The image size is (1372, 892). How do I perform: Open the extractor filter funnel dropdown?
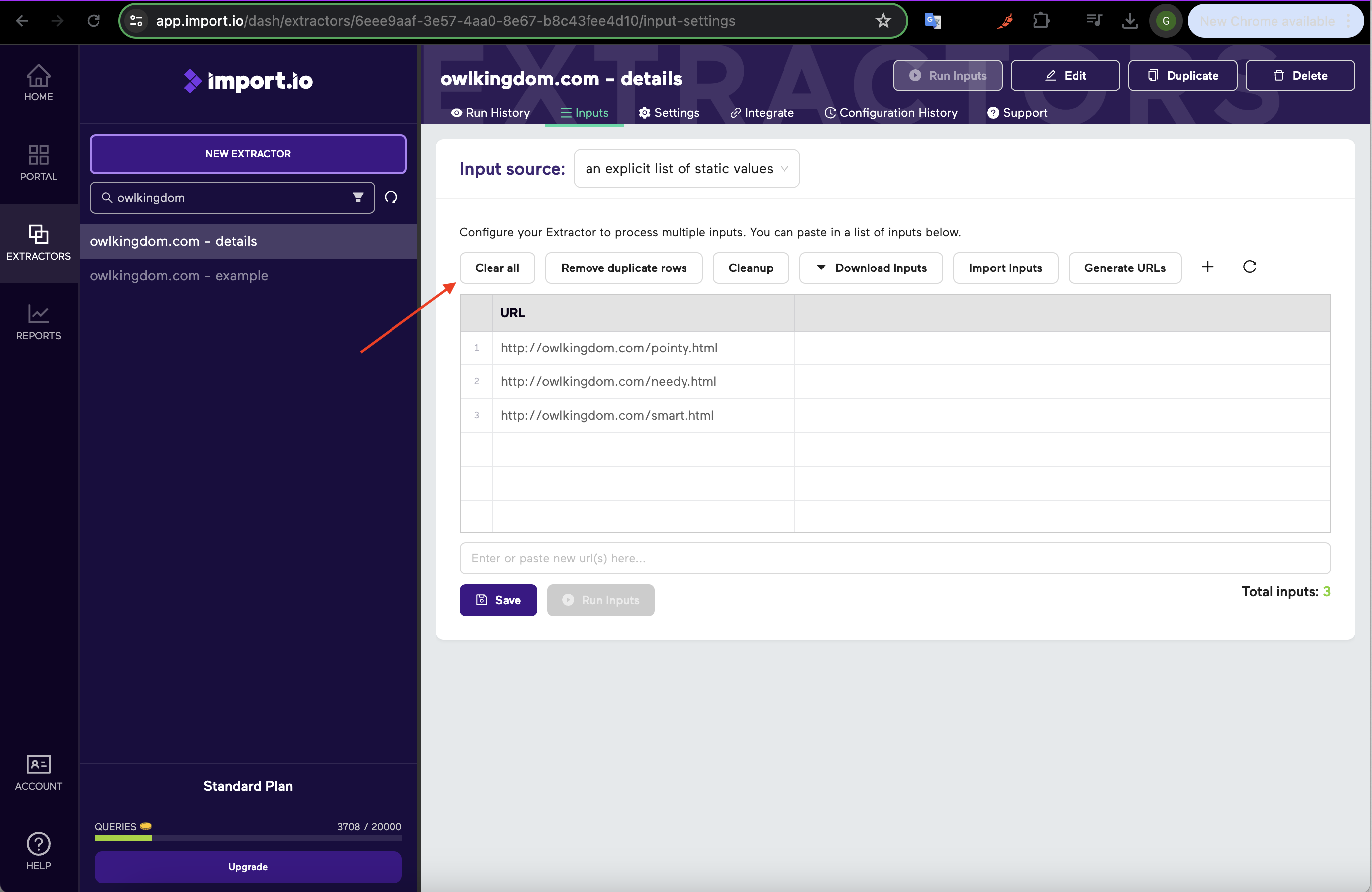coord(357,198)
